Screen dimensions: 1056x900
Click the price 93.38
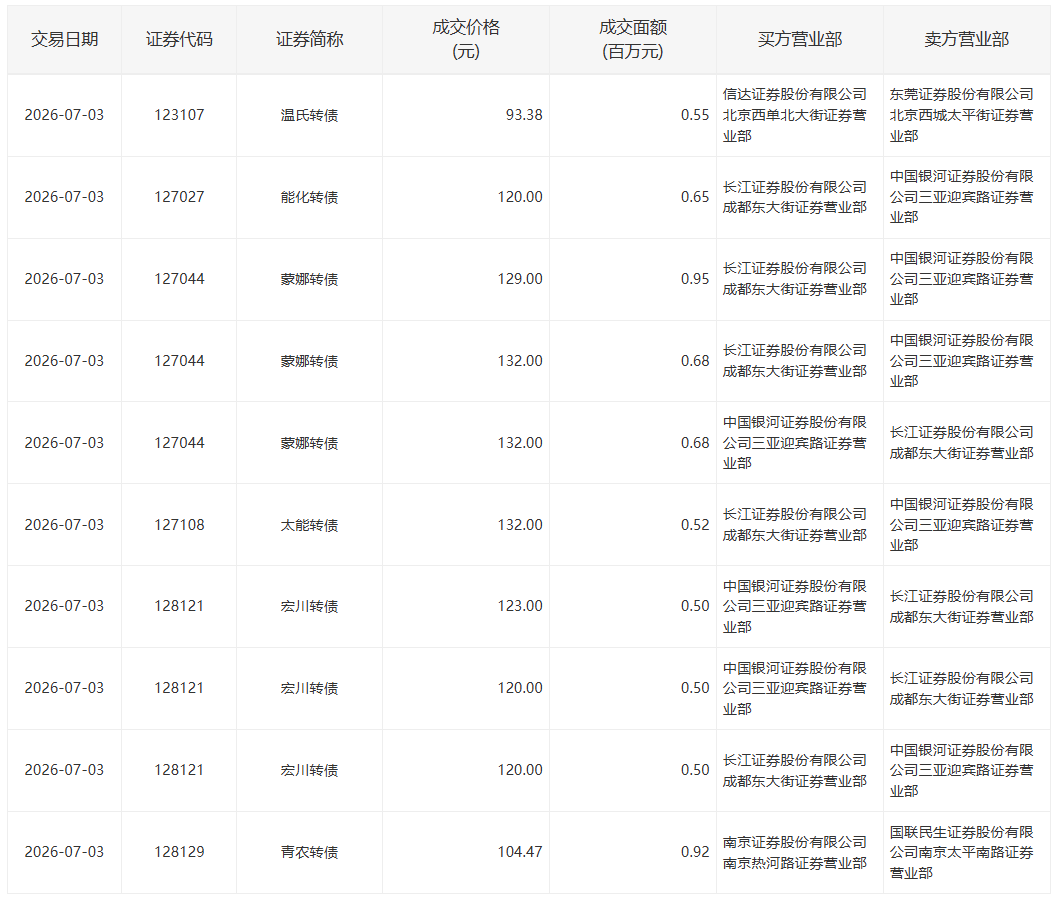tap(524, 115)
